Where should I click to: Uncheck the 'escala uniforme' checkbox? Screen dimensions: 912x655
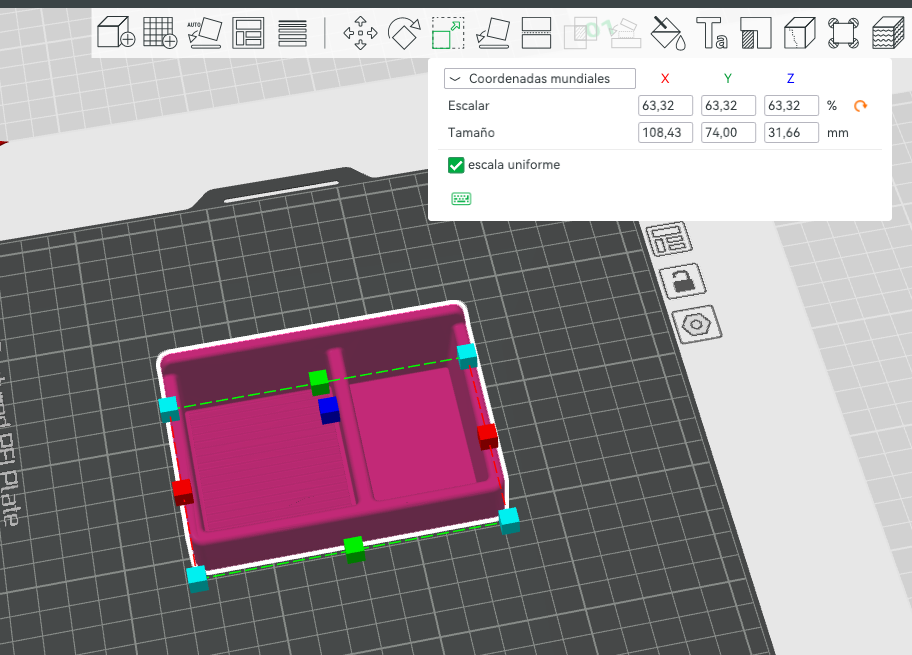[x=456, y=165]
